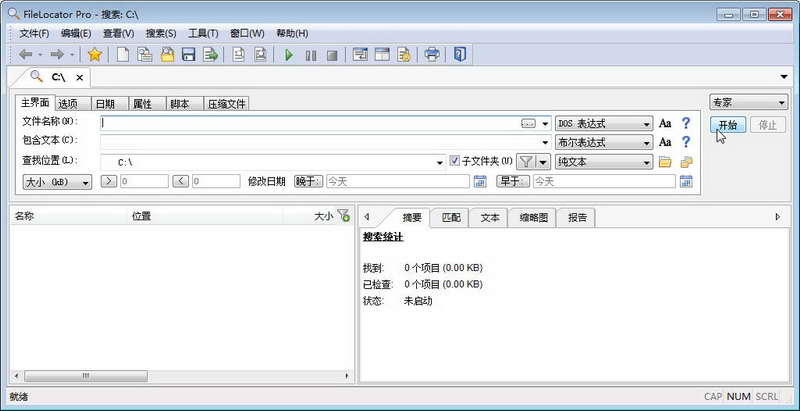
Task: Open the 工具(T) menu
Action: [203, 33]
